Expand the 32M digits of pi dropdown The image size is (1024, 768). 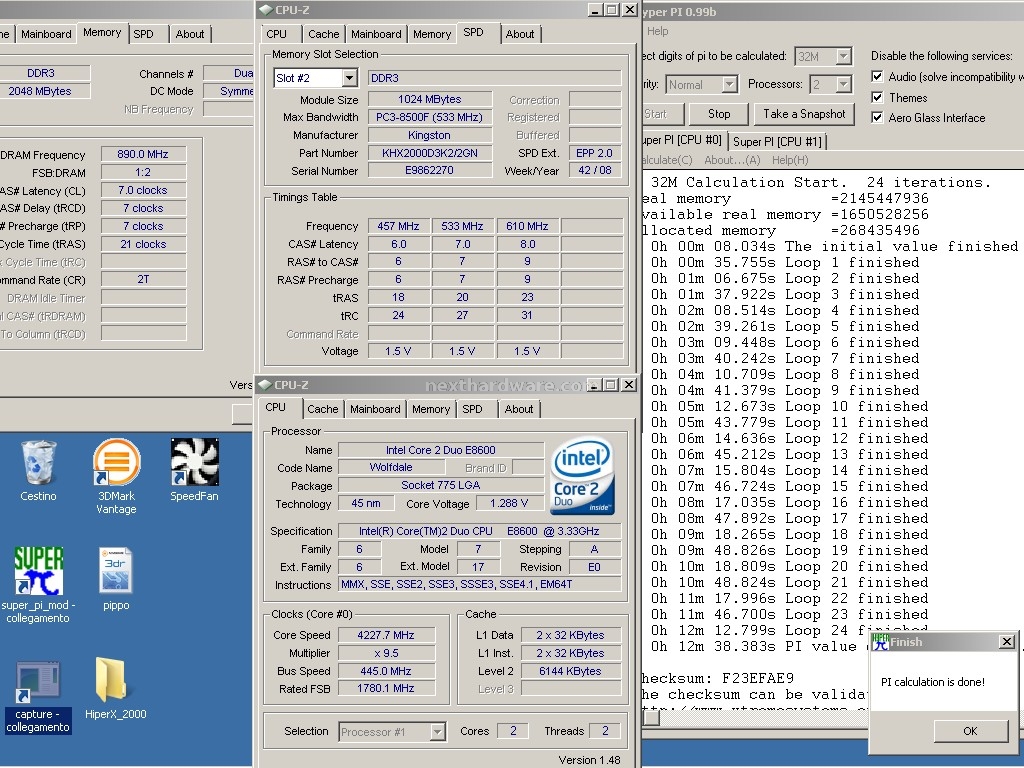coord(844,57)
